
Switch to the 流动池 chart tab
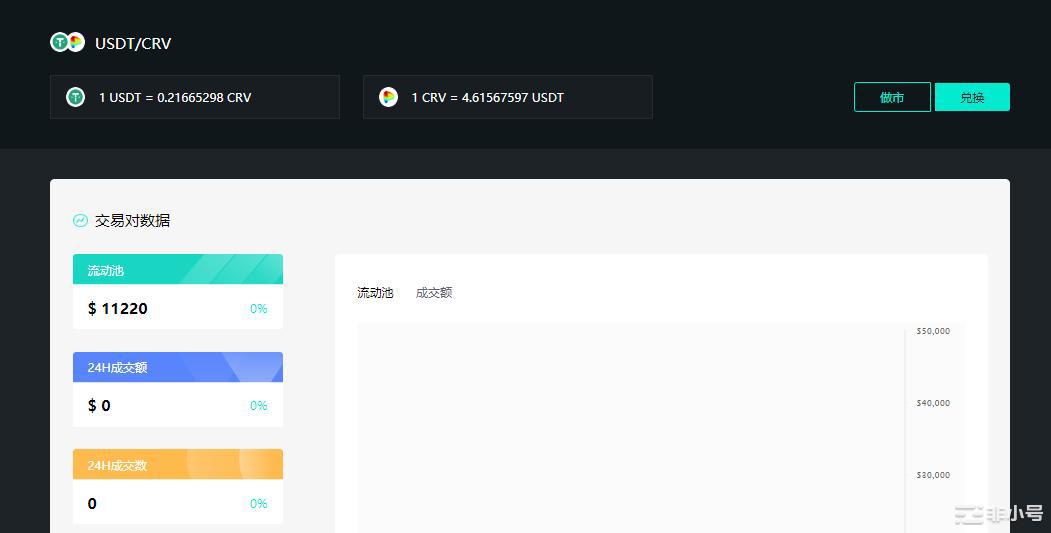click(x=375, y=293)
